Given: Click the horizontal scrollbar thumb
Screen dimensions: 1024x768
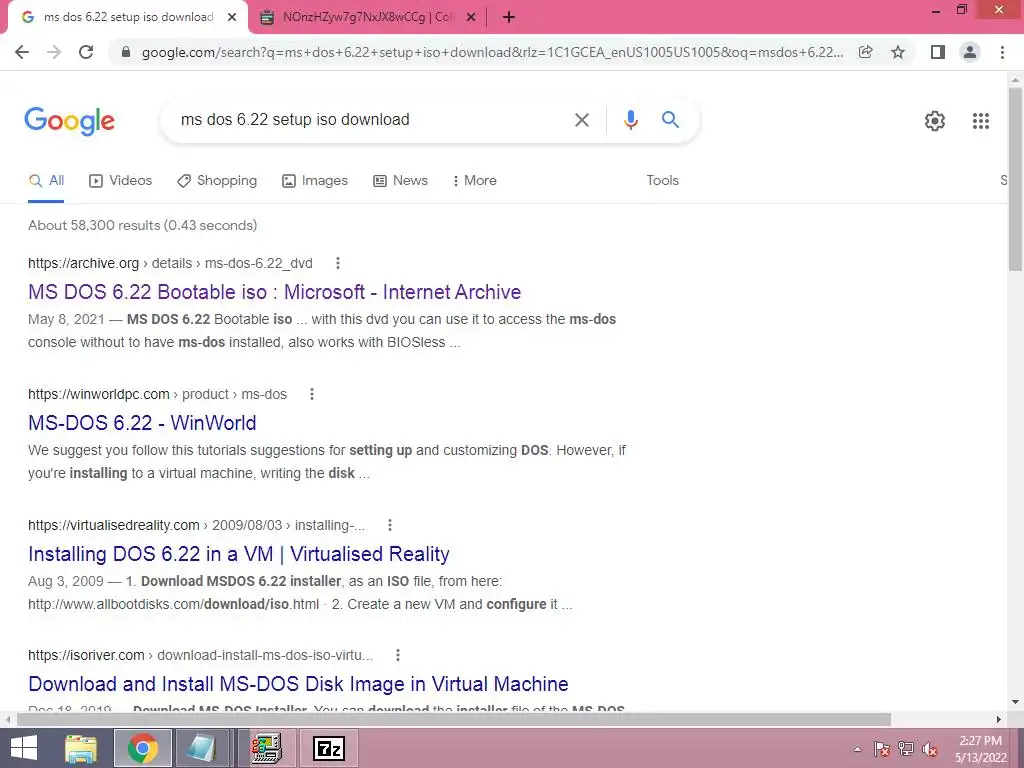Looking at the screenshot, I should pos(454,720).
